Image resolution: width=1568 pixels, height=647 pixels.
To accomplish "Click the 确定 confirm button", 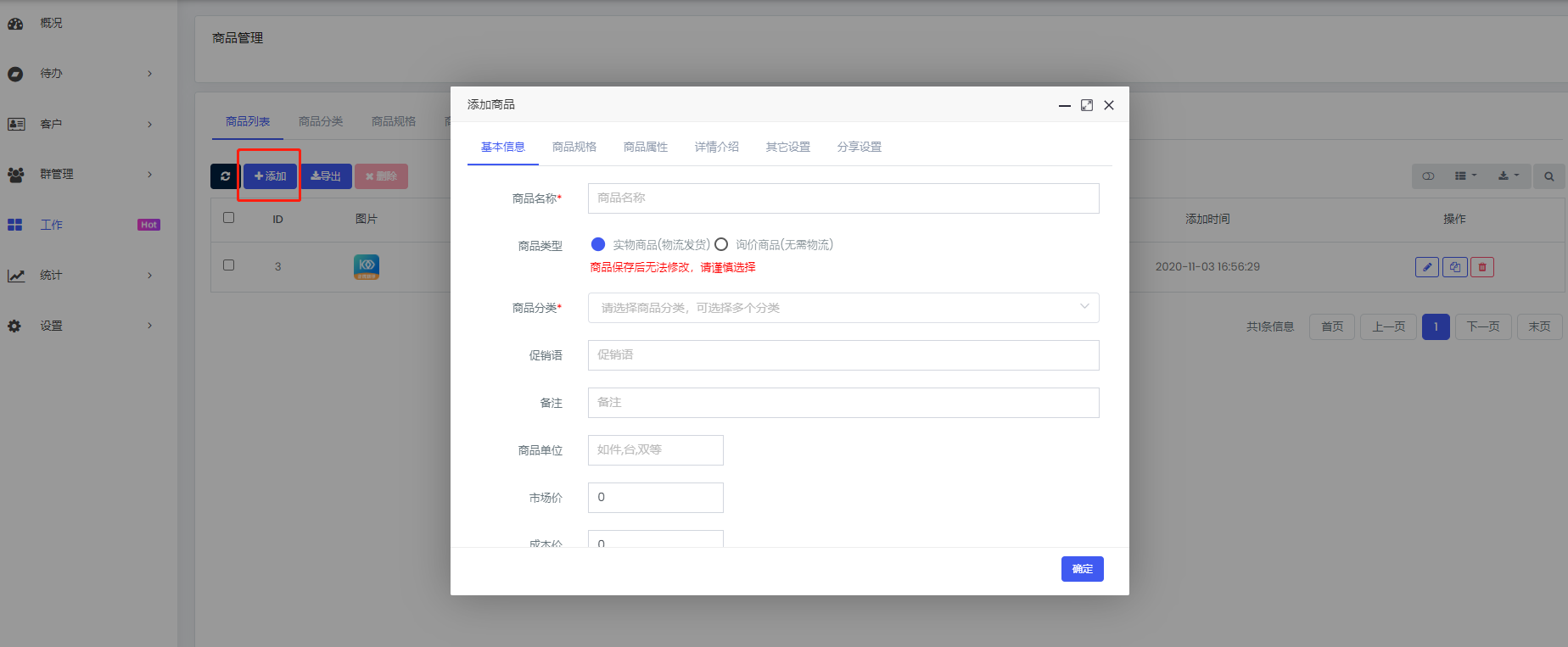I will click(1082, 569).
